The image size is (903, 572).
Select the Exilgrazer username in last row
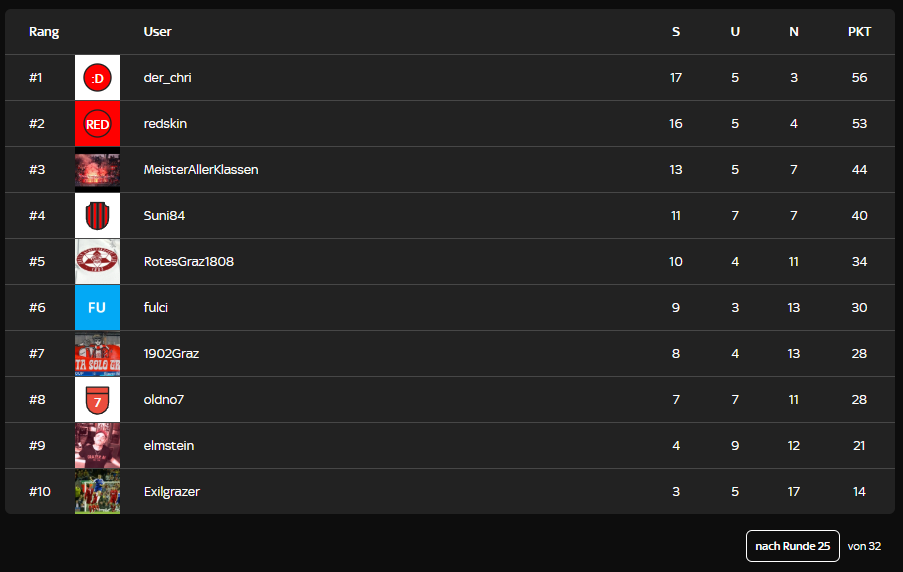point(172,492)
